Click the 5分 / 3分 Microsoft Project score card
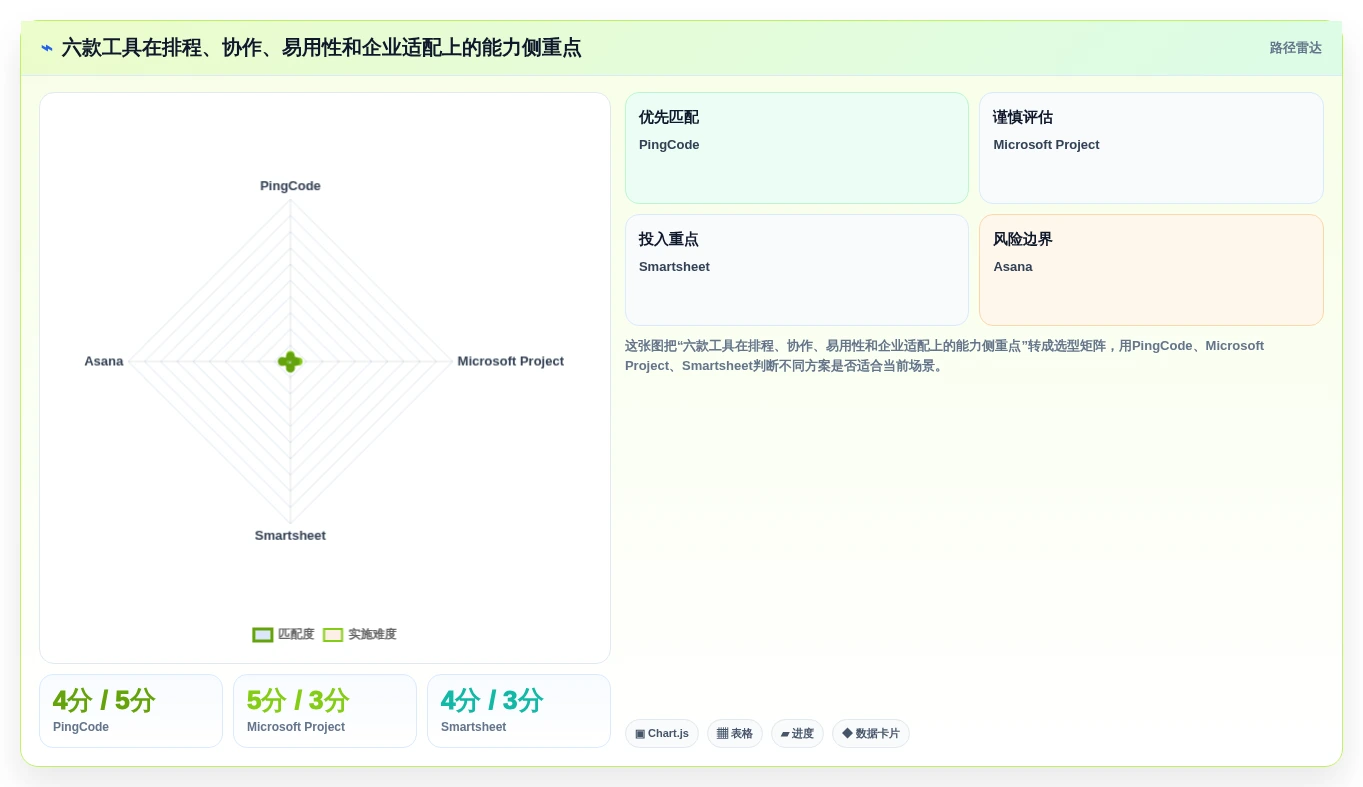 tap(325, 711)
